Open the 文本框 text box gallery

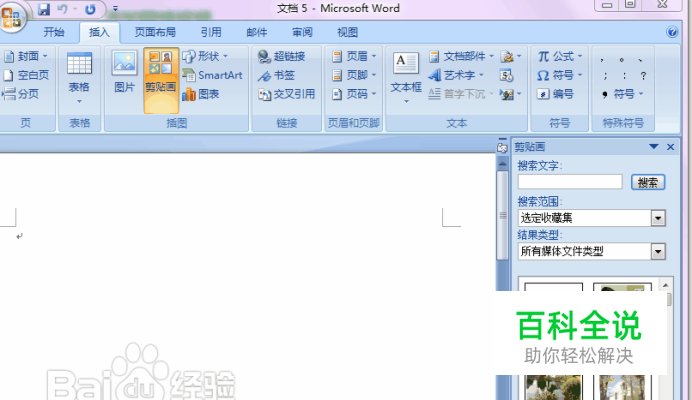coord(406,78)
